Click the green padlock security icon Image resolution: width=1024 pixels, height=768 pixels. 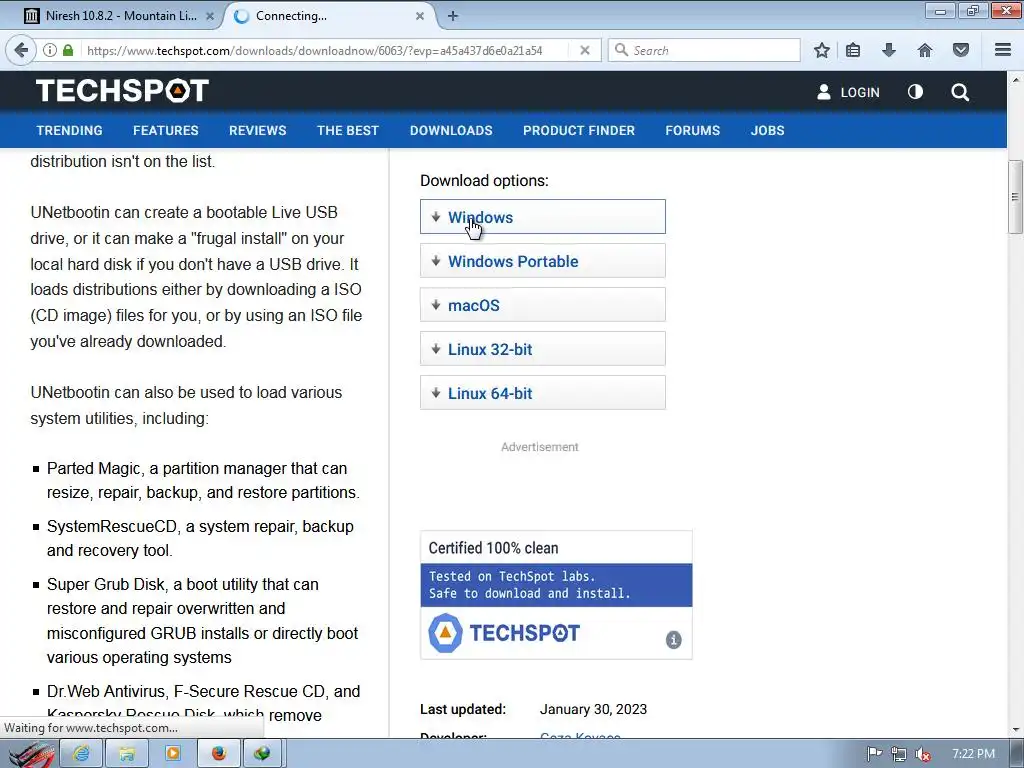tap(68, 50)
